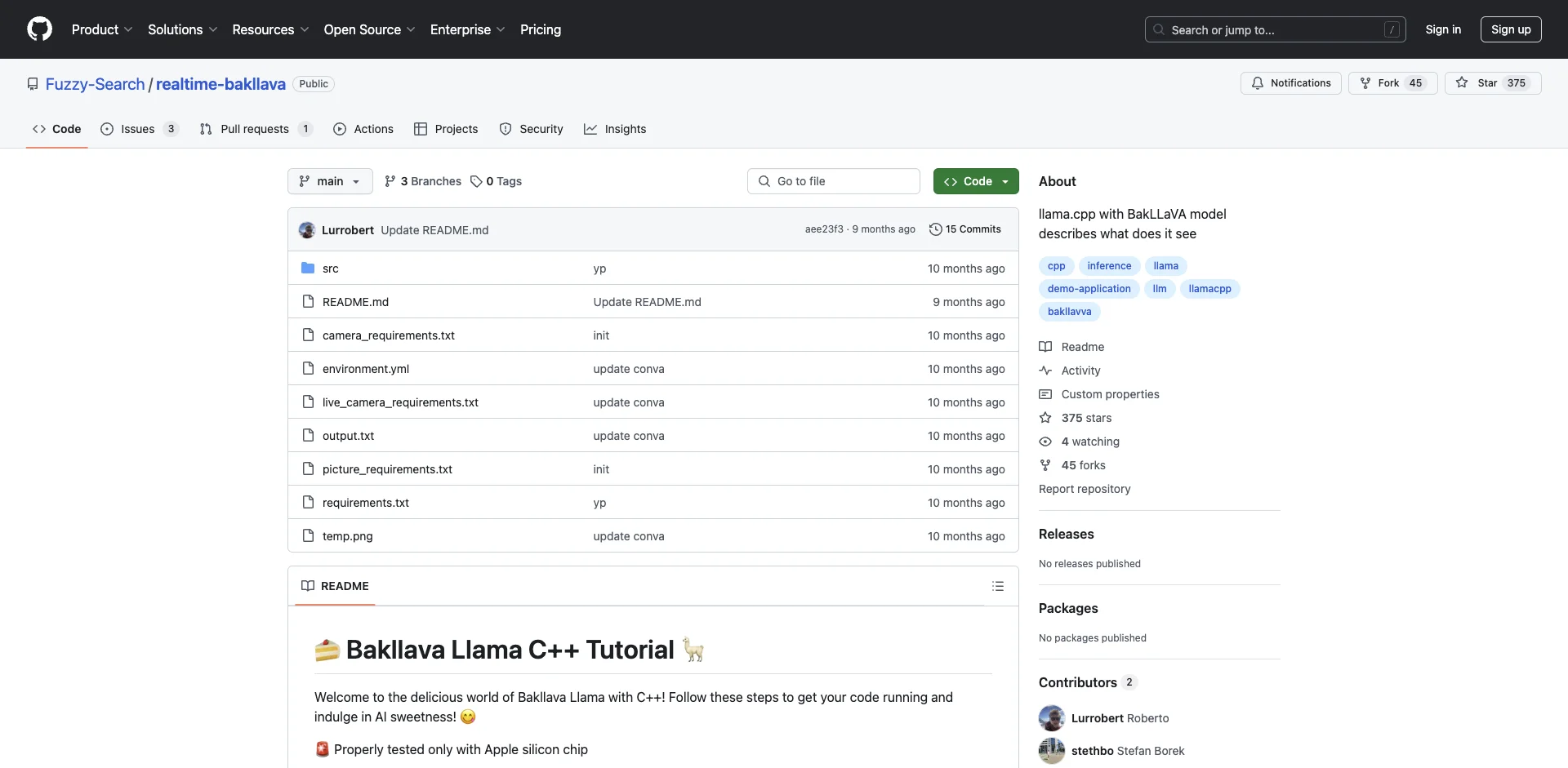1568x768 pixels.
Task: Click the 'Update README.md' commit message in README.md row
Action: pos(647,302)
